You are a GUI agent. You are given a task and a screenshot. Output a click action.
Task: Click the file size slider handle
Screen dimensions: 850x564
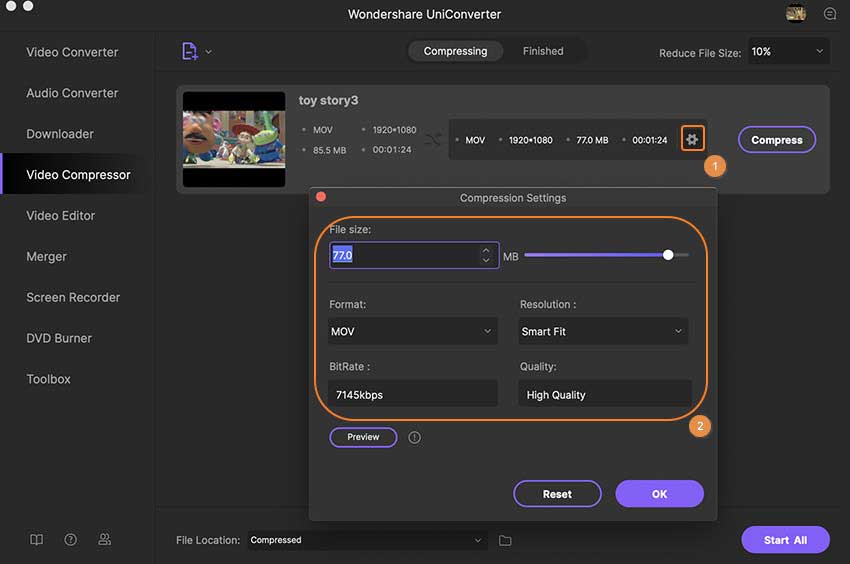point(668,255)
